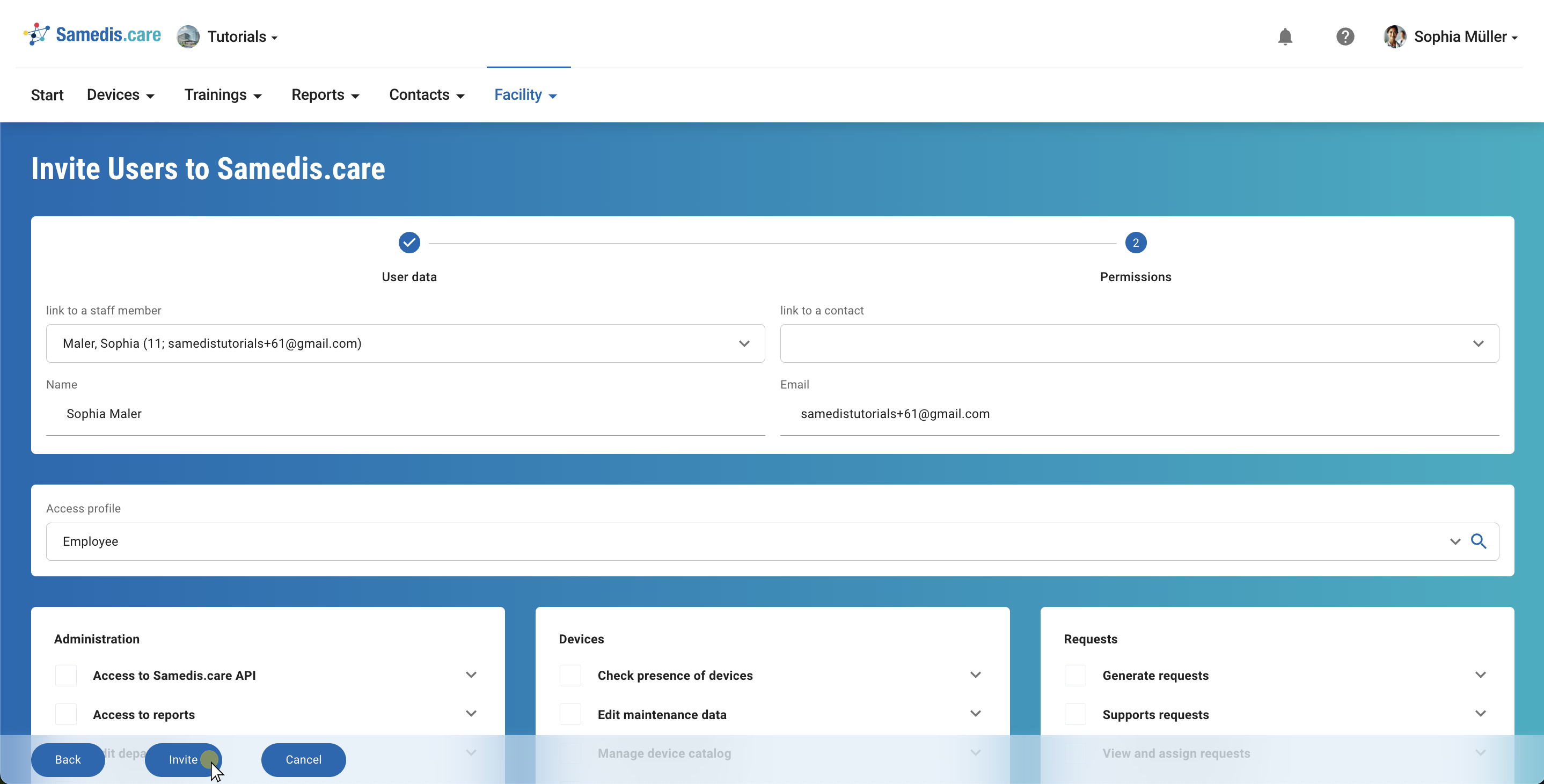Click the Back button
The image size is (1544, 784).
tap(68, 760)
